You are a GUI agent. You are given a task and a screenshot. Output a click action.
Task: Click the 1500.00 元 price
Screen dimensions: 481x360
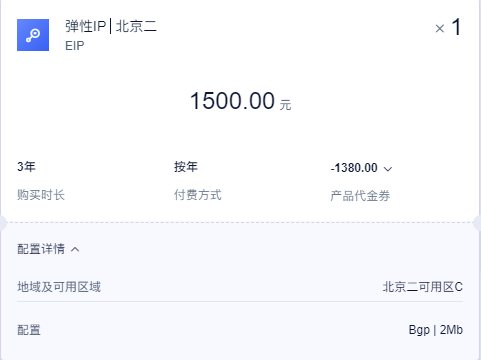tap(240, 101)
